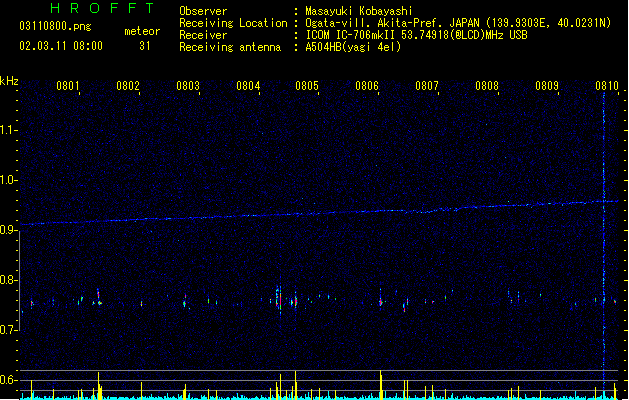Click the 0.9 frequency axis label
Viewport: 629px width, 400px height.
[8, 230]
